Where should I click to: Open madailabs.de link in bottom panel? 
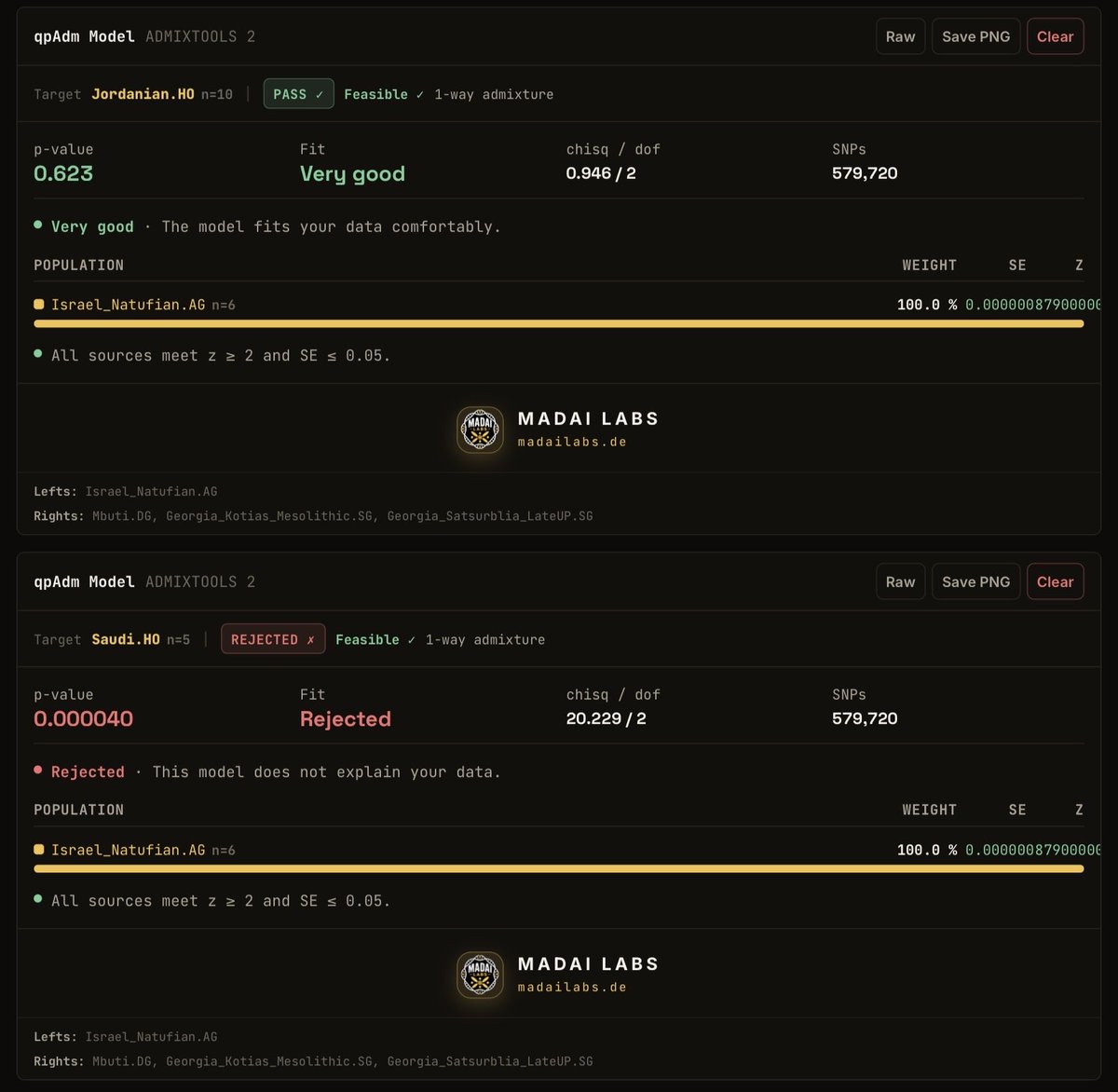572,988
